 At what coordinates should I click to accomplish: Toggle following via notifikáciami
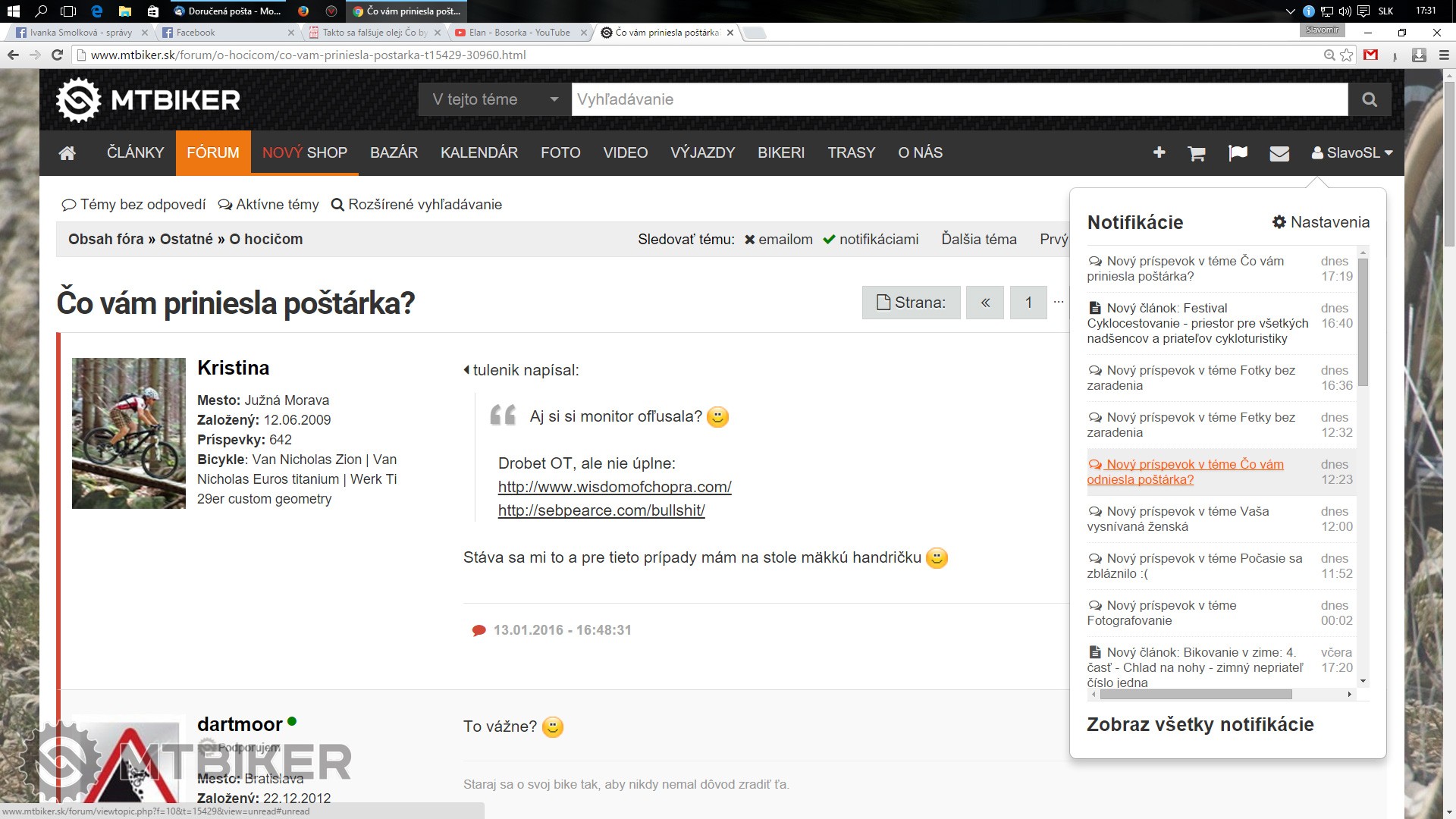[x=871, y=240]
